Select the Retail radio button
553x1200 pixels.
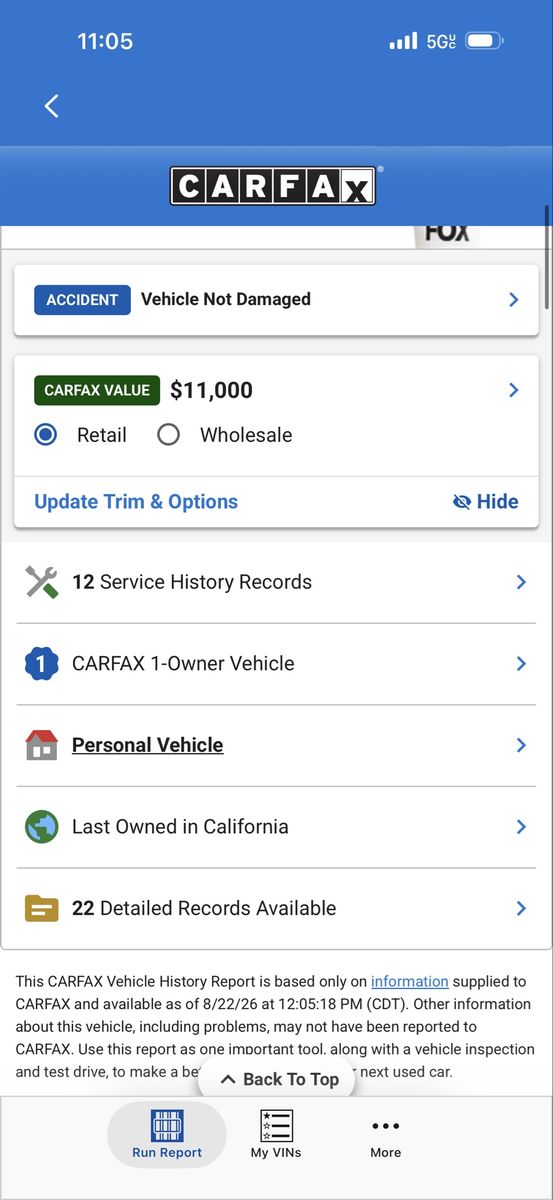coord(46,435)
